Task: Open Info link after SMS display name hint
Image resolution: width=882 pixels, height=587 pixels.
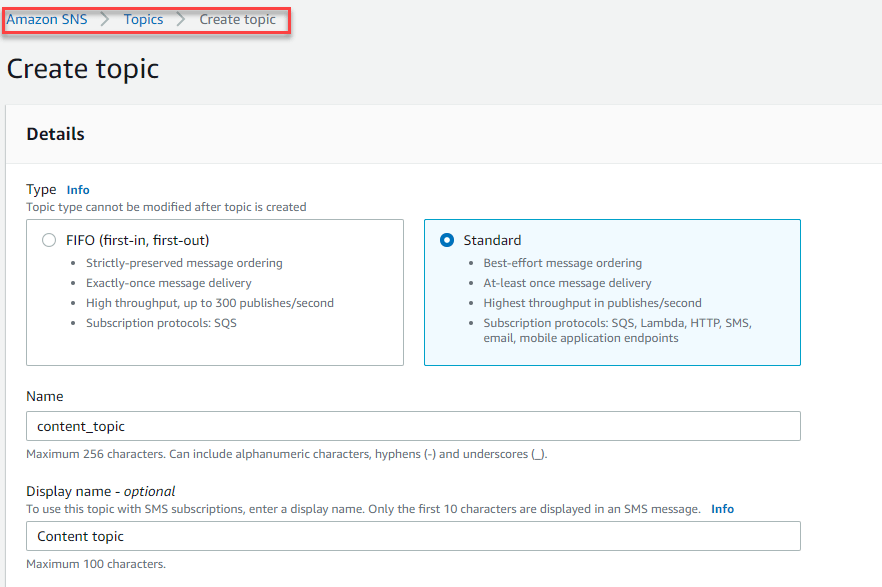Action: 722,509
